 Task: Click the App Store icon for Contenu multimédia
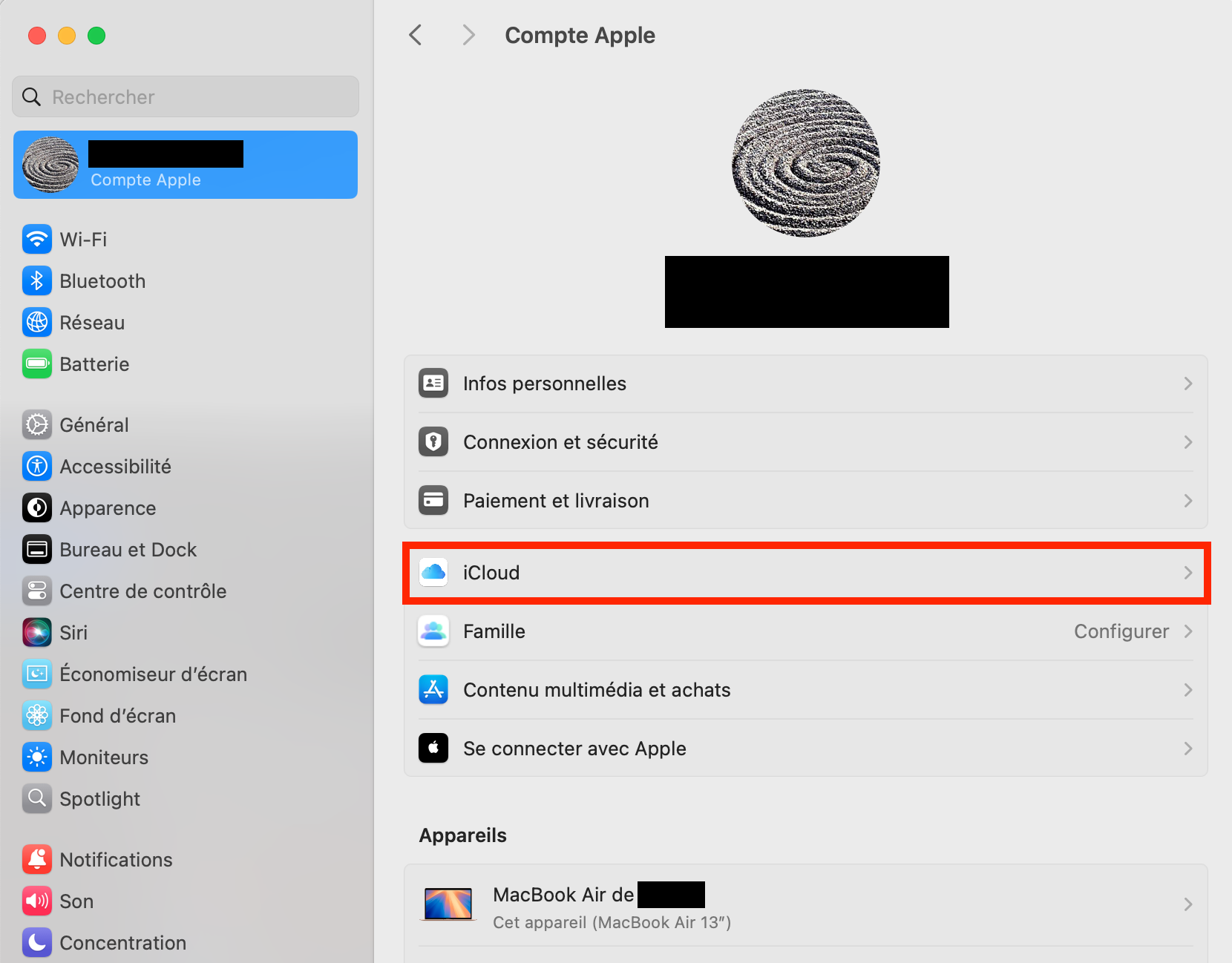click(x=433, y=689)
